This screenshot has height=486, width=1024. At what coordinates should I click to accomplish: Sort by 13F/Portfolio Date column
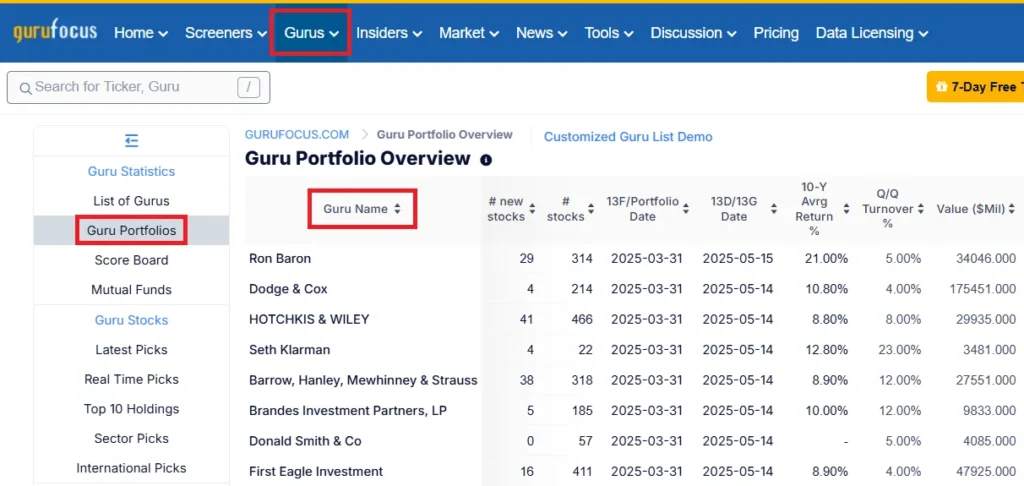click(686, 209)
